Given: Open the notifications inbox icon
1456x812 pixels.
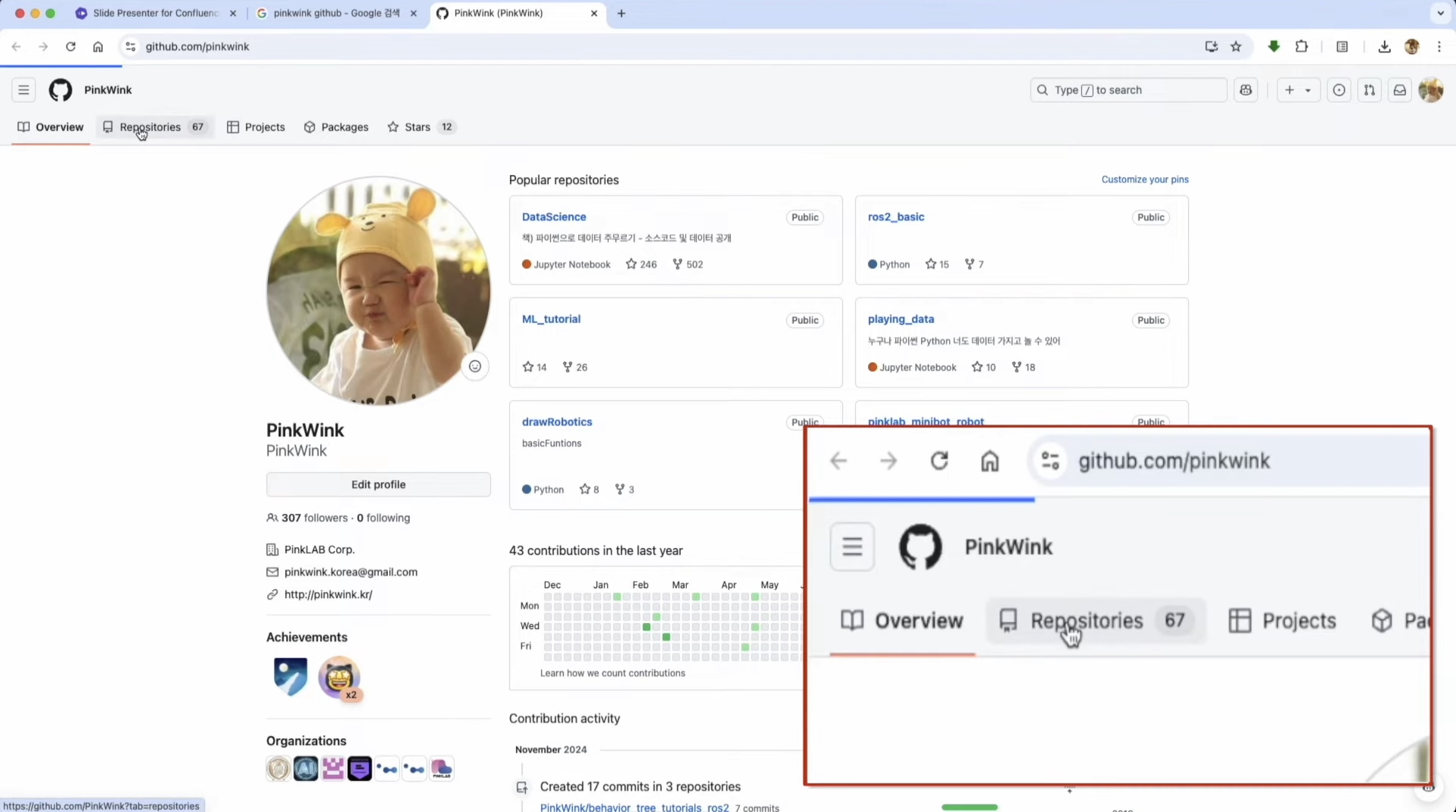Looking at the screenshot, I should (x=1400, y=90).
